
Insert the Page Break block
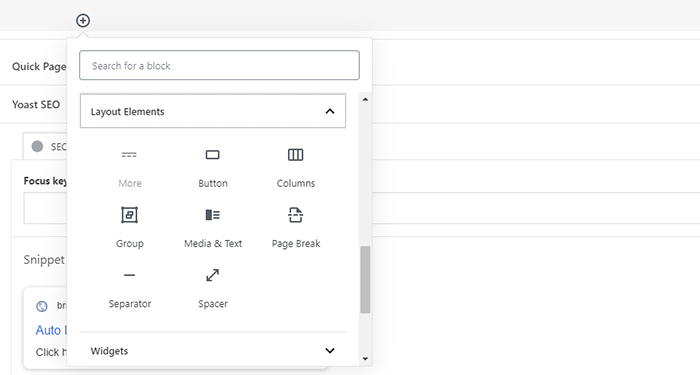[x=296, y=228]
